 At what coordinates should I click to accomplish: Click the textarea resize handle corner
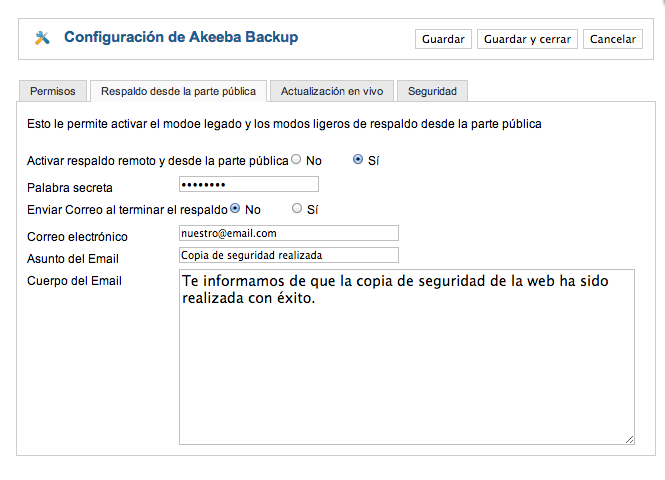pyautogui.click(x=630, y=440)
